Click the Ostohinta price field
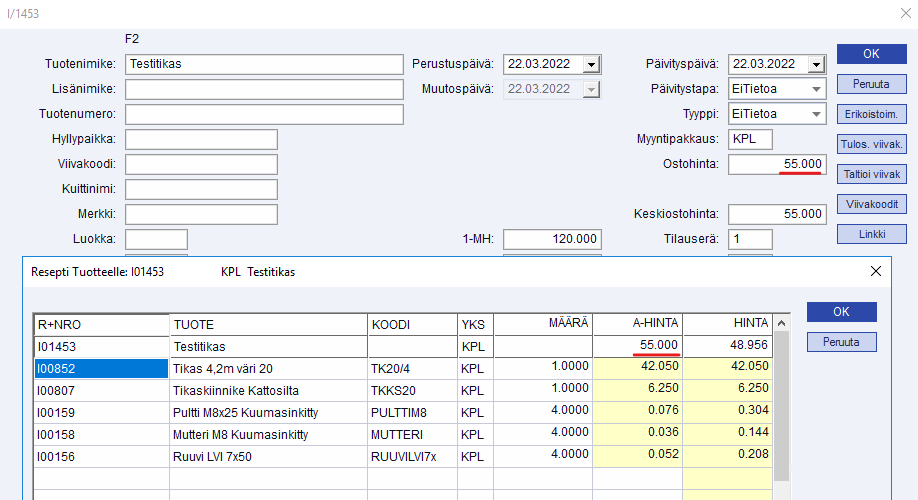This screenshot has width=918, height=500. coord(777,164)
